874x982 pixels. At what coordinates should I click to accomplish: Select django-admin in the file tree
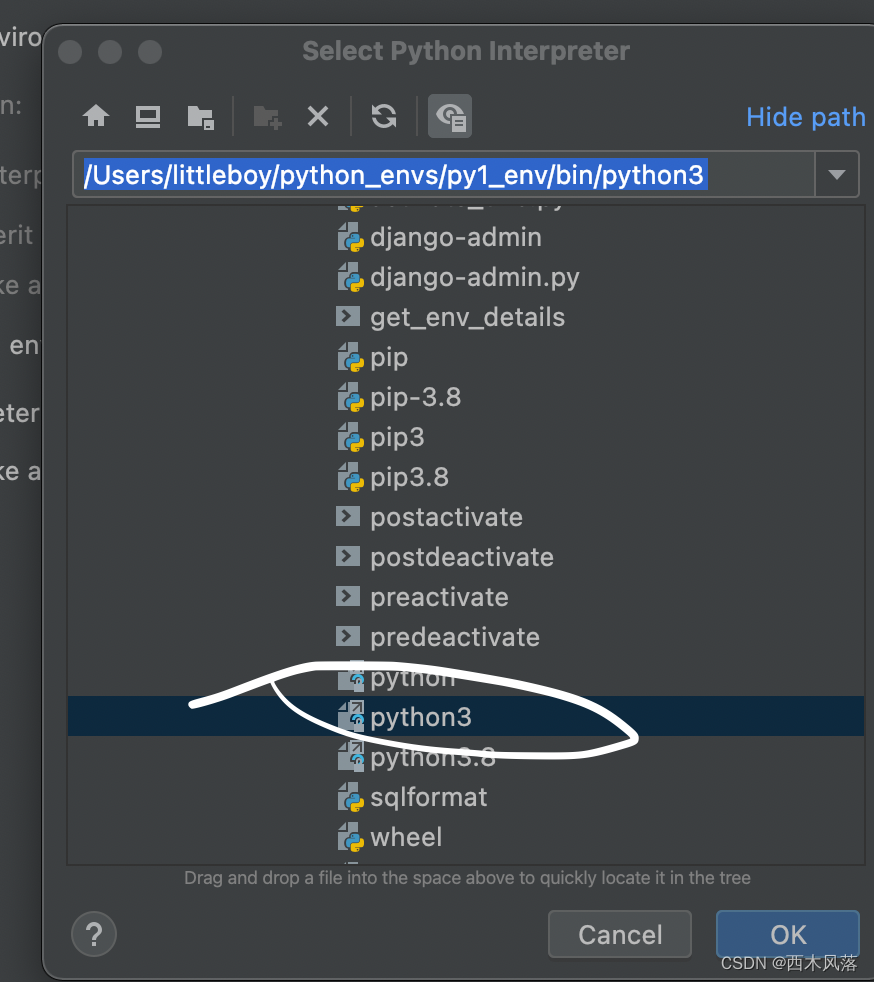coord(455,237)
